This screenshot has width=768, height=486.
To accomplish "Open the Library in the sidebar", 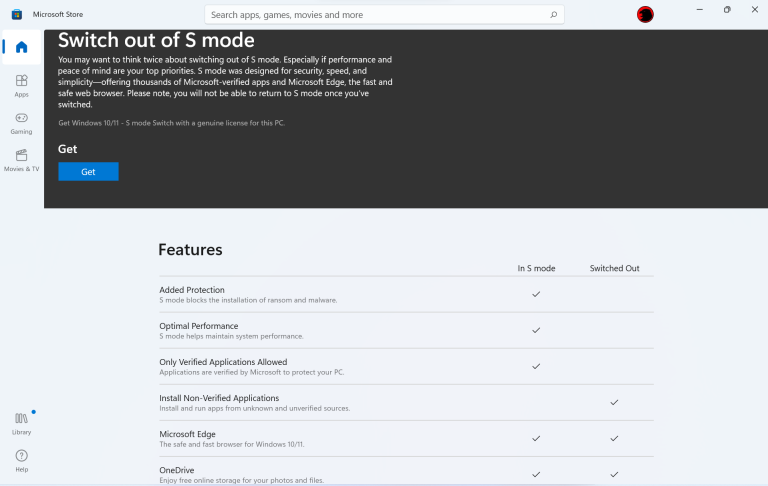I will (x=21, y=422).
